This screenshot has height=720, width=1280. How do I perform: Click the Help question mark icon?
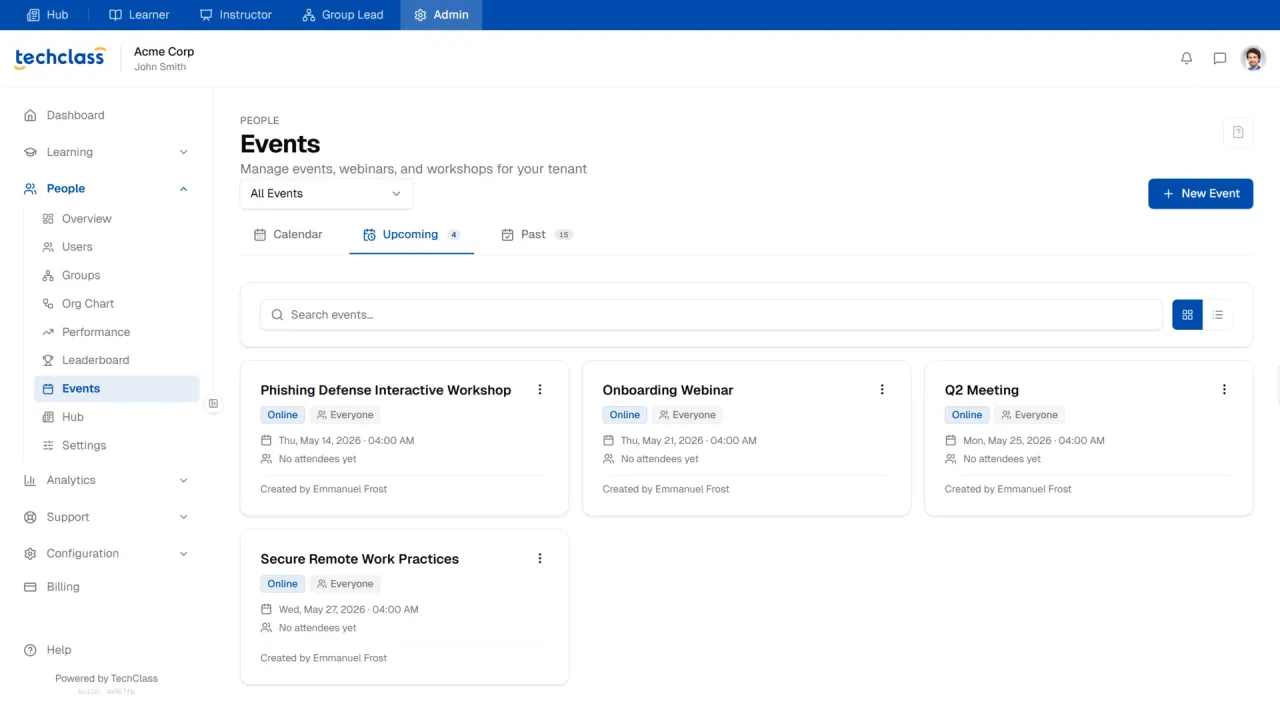30,650
